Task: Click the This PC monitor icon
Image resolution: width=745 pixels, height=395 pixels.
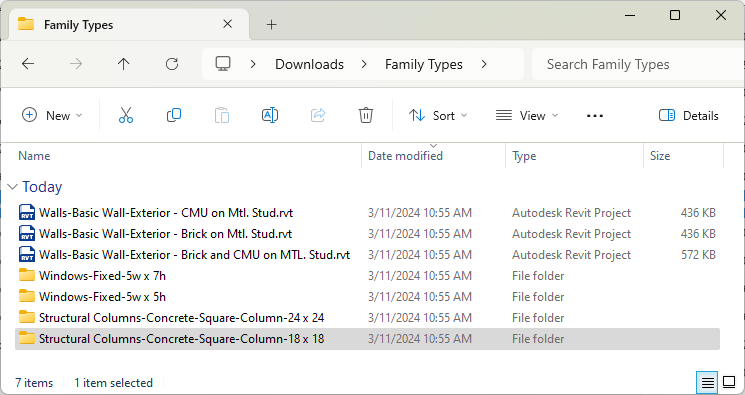Action: pos(223,64)
